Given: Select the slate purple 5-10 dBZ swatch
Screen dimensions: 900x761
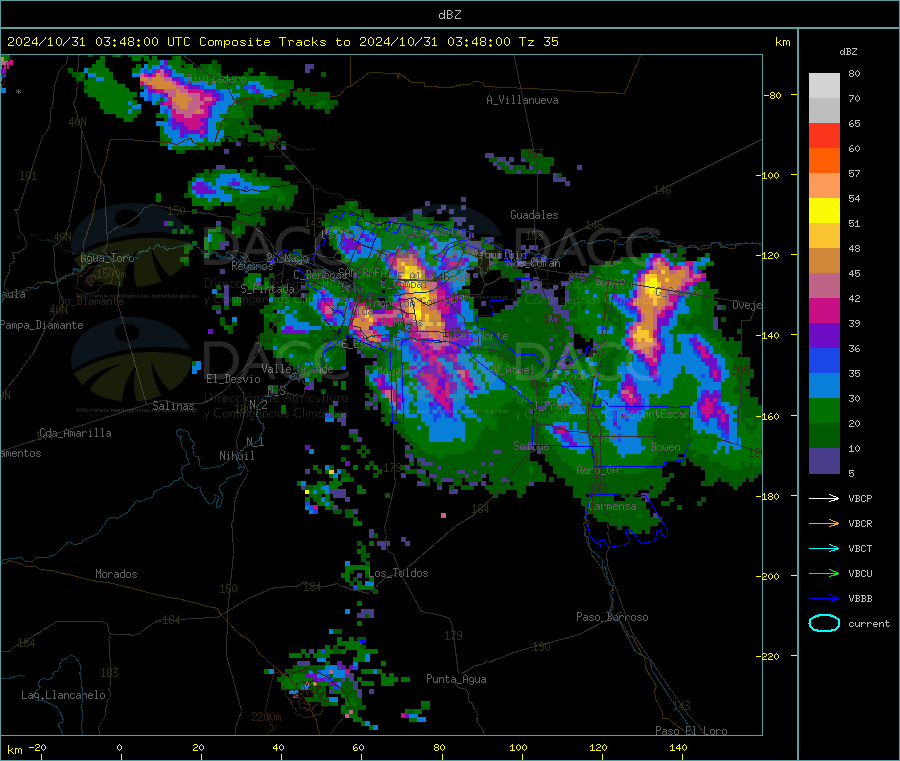Looking at the screenshot, I should [x=824, y=461].
